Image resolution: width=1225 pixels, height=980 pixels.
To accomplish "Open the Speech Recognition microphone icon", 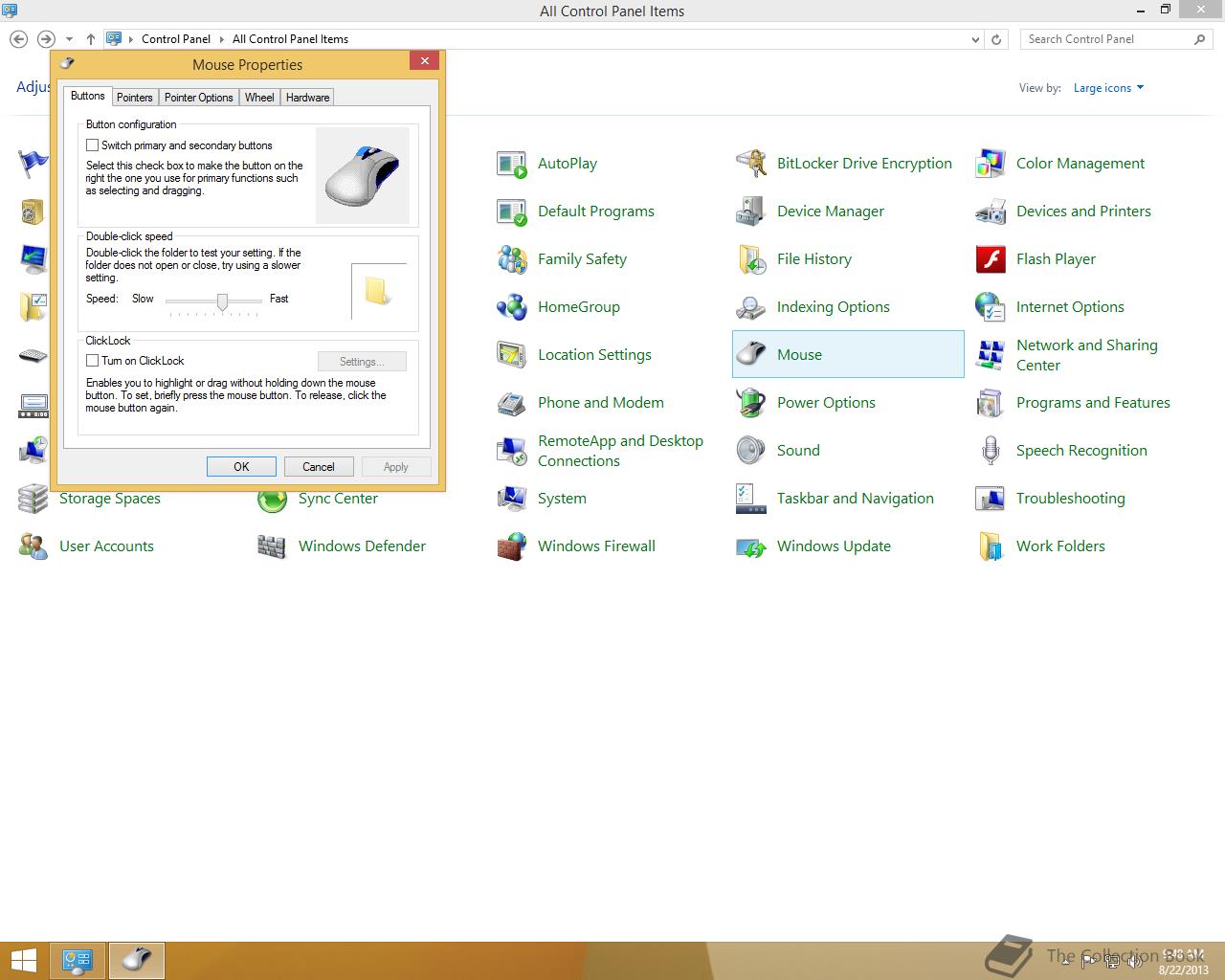I will tap(991, 451).
